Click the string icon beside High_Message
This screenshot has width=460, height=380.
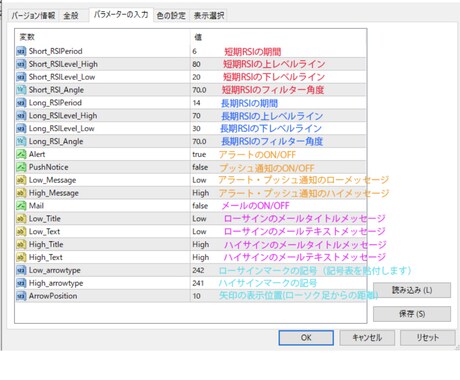click(x=21, y=193)
